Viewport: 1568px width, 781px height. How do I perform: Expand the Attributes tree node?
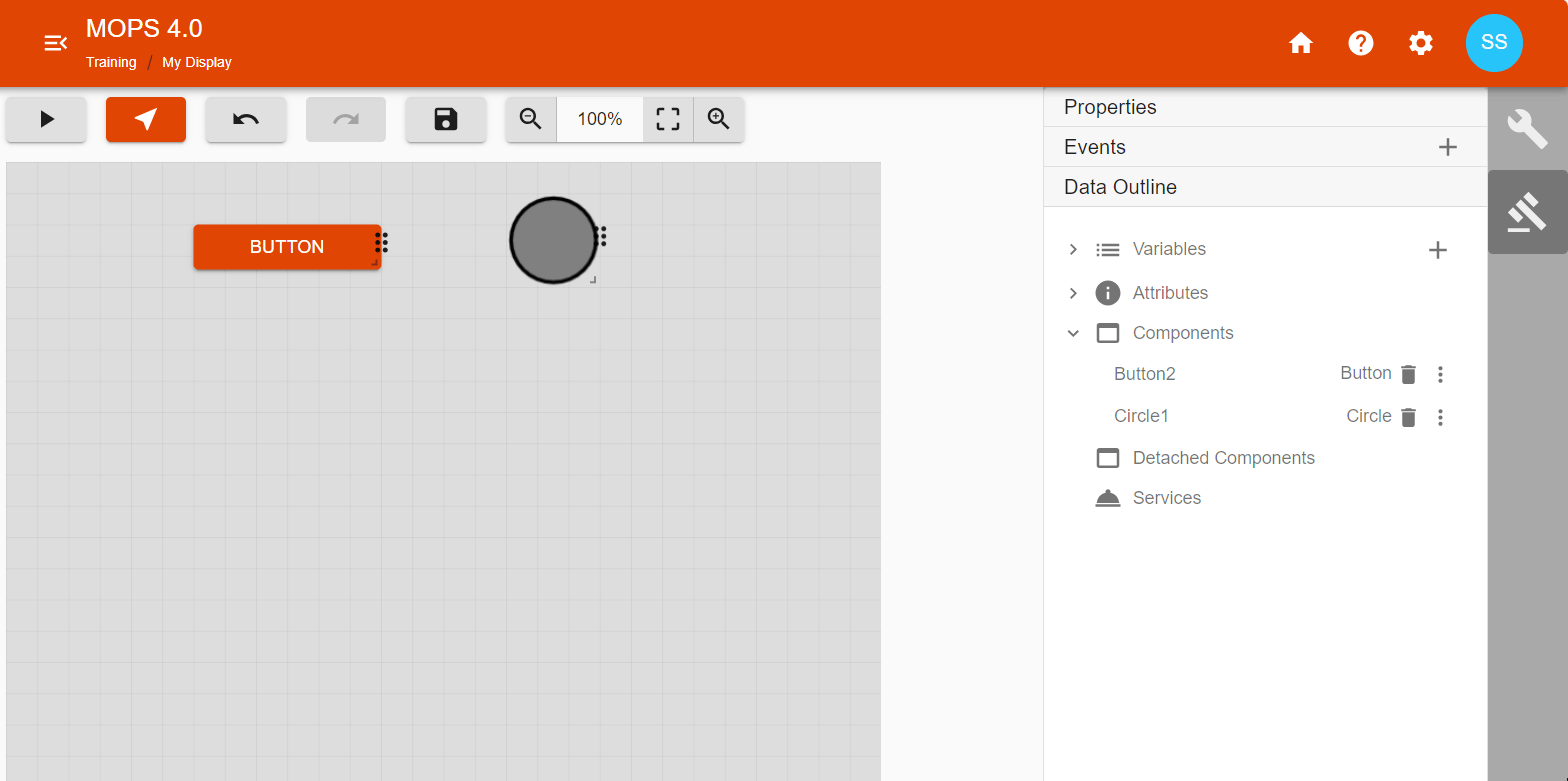pyautogui.click(x=1073, y=293)
